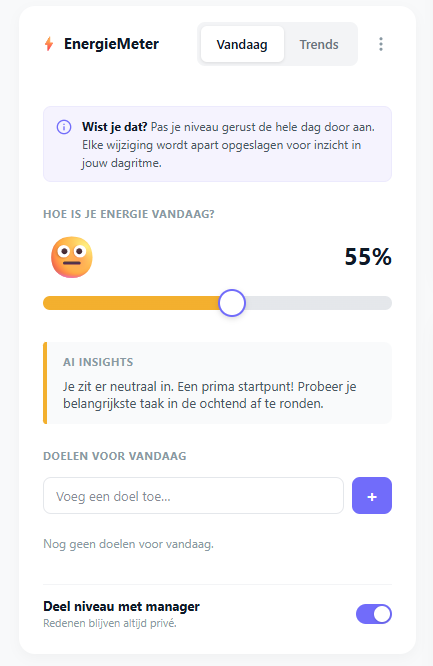
Task: Click the energy slider handle
Action: pos(232,303)
